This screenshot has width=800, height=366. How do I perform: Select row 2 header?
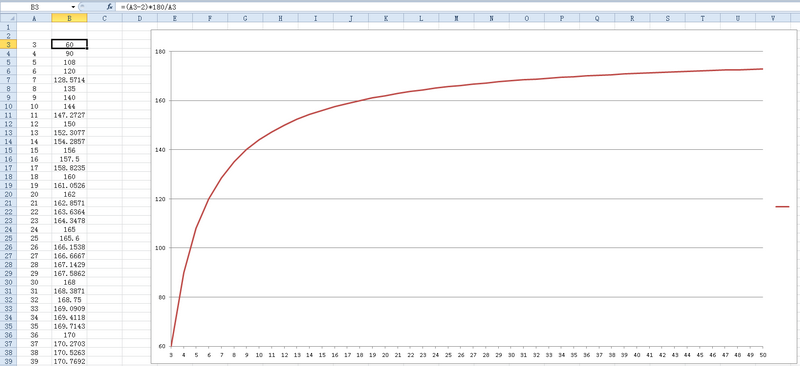tap(9, 36)
